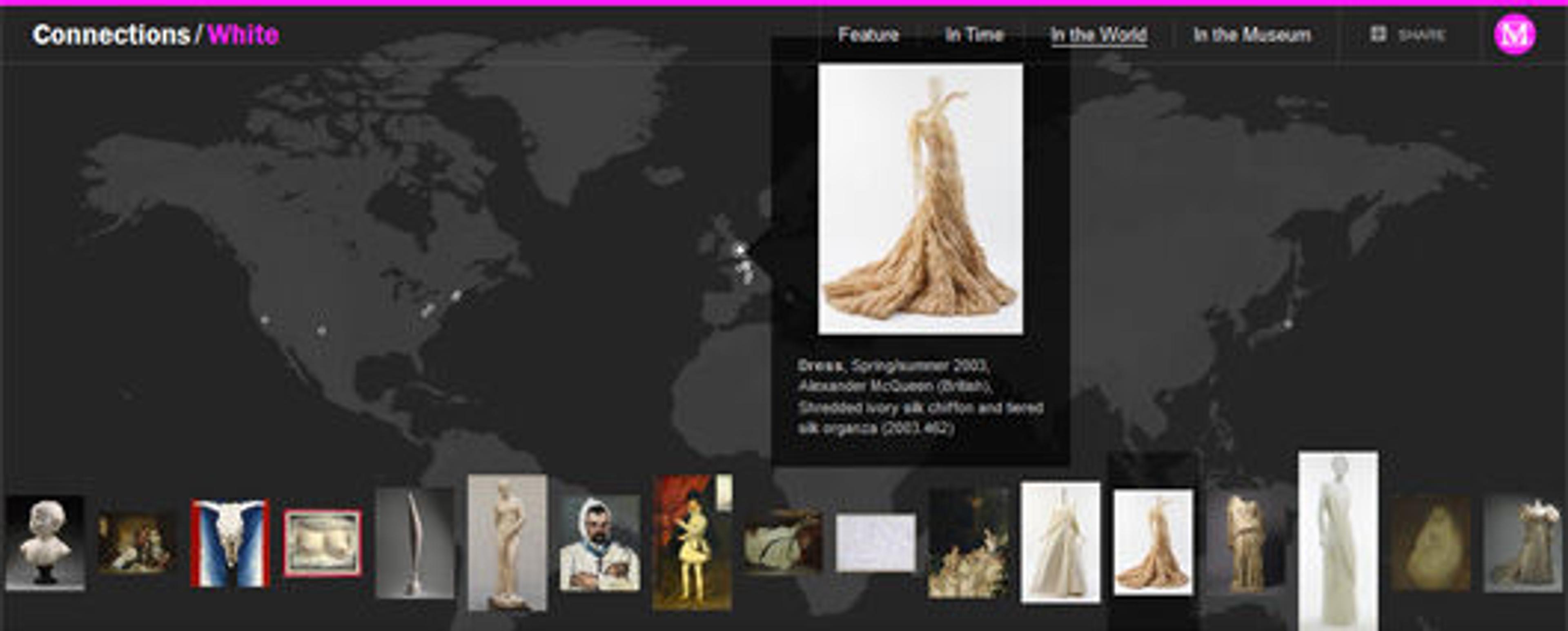Open the cow skull painting thumbnail

coord(230,543)
